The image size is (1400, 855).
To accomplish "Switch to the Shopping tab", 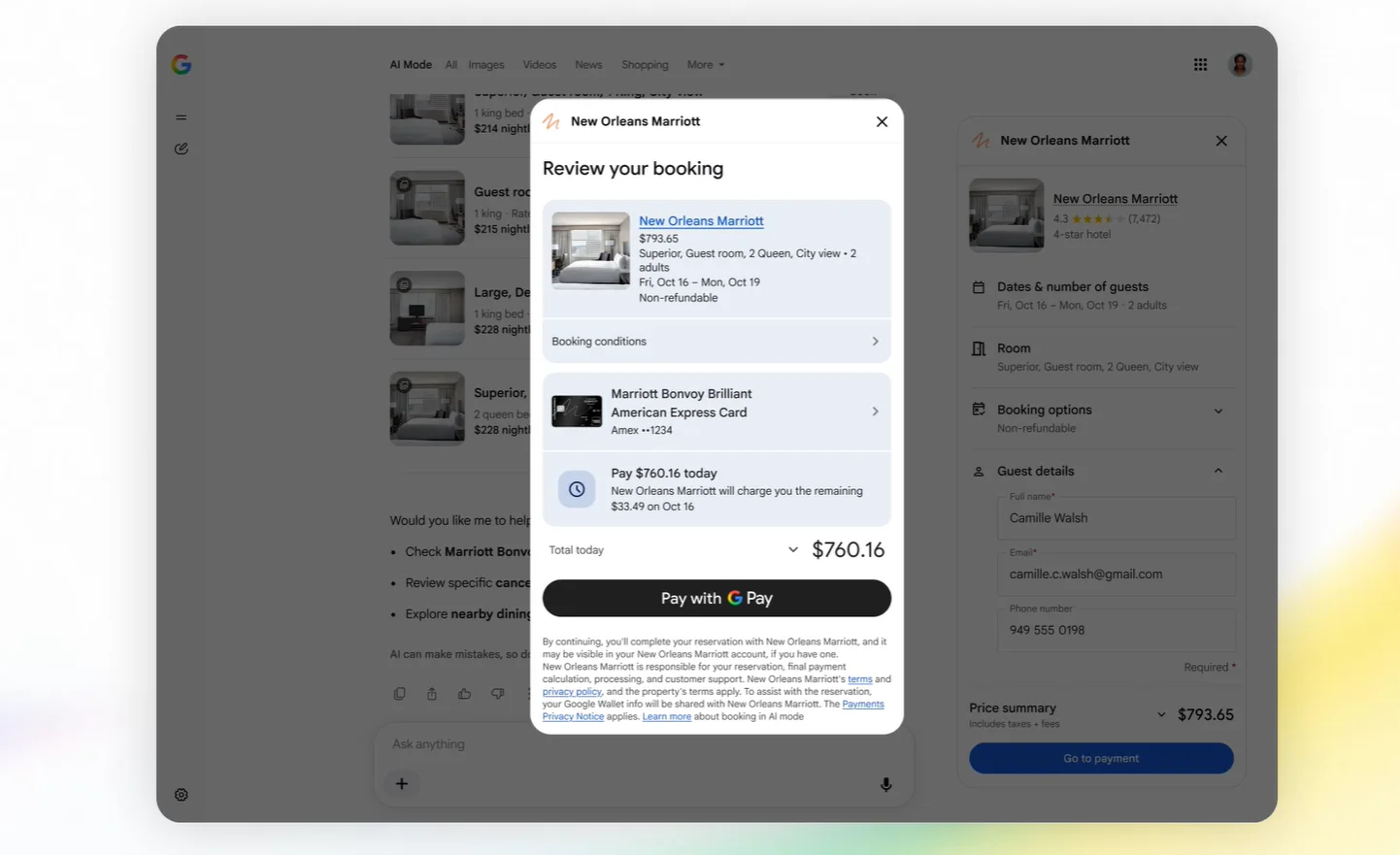I will (x=645, y=65).
